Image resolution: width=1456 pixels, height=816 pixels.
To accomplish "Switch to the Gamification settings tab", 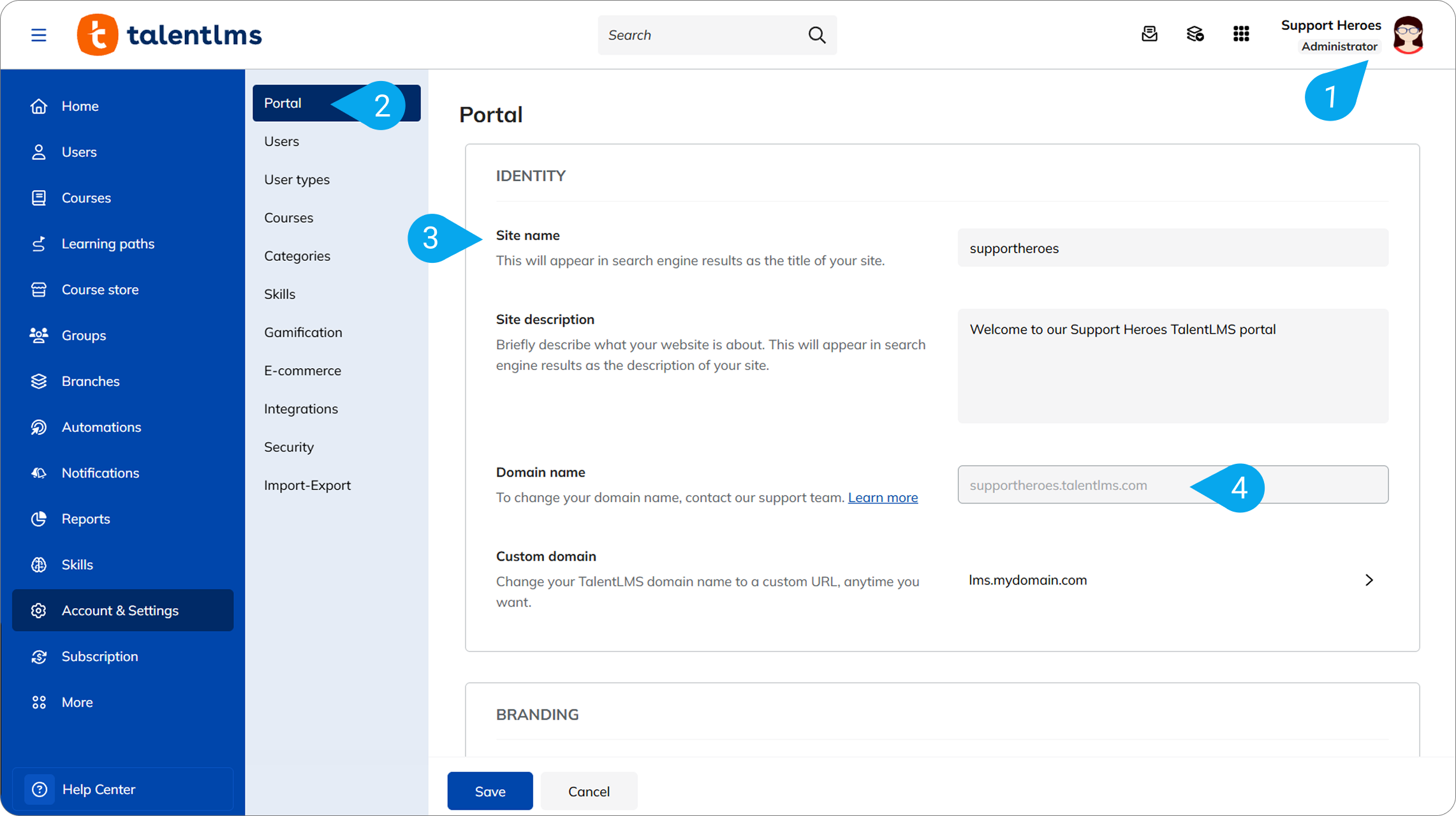I will click(x=303, y=332).
